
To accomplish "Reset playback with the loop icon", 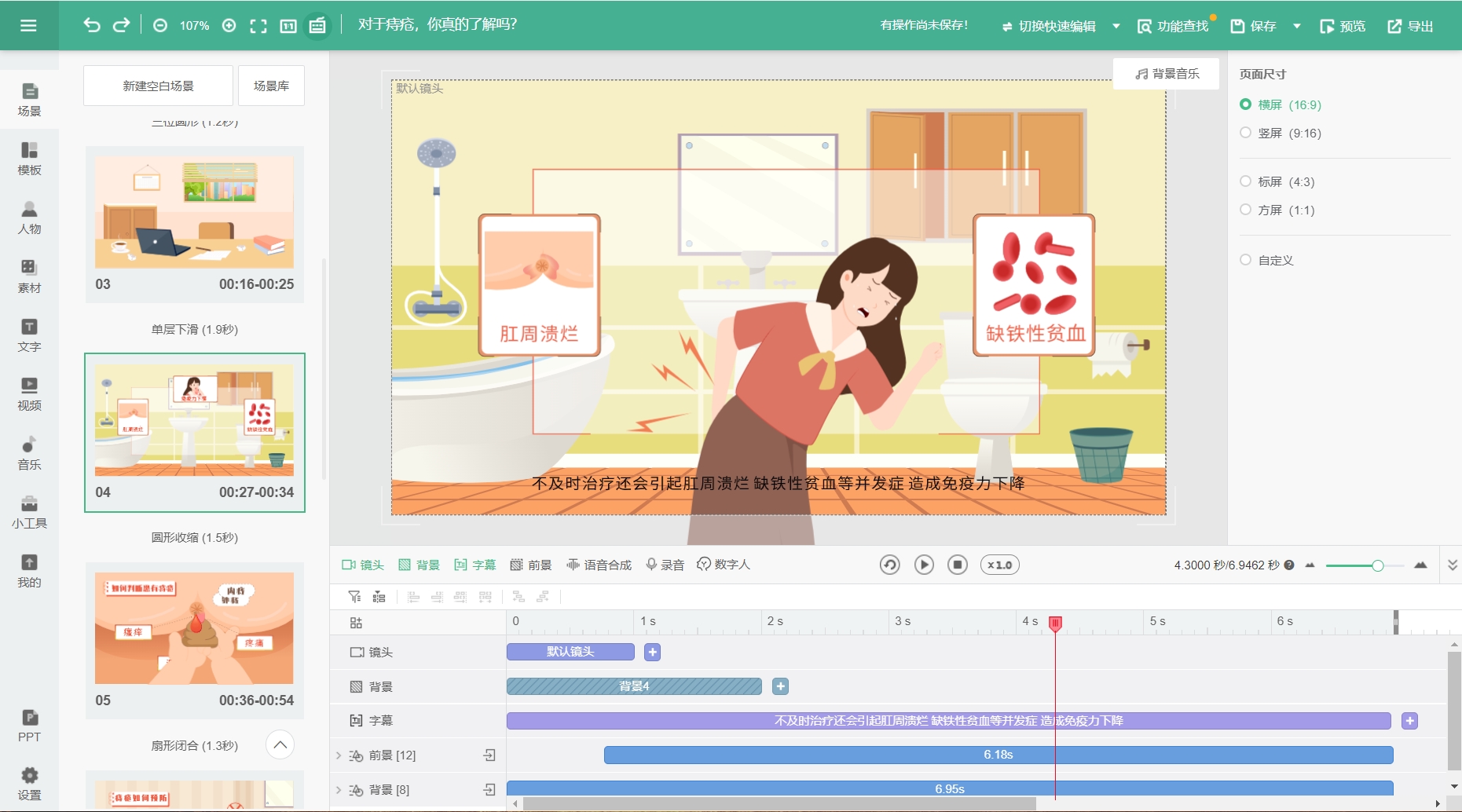I will click(889, 565).
